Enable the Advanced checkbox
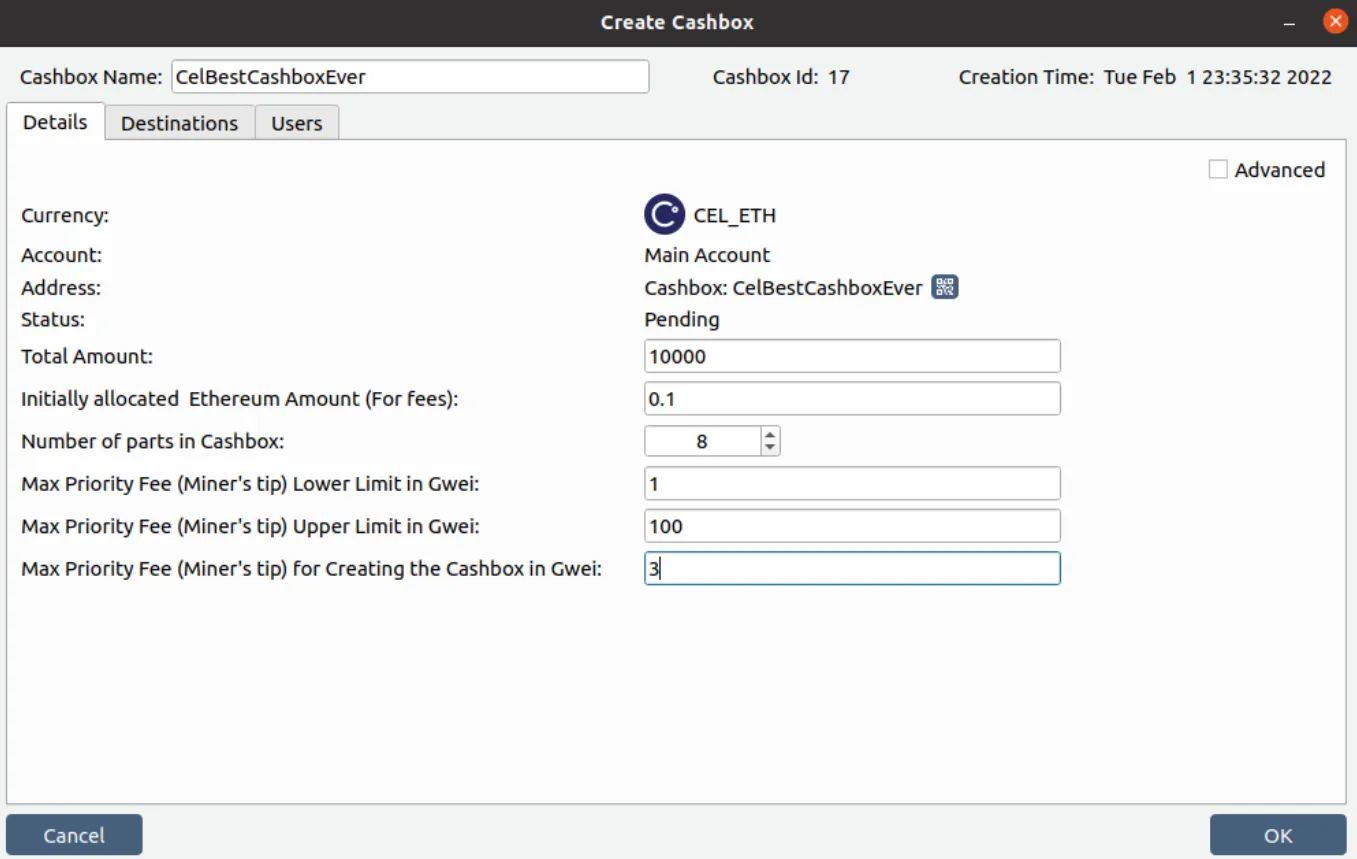This screenshot has height=859, width=1357. pyautogui.click(x=1218, y=170)
